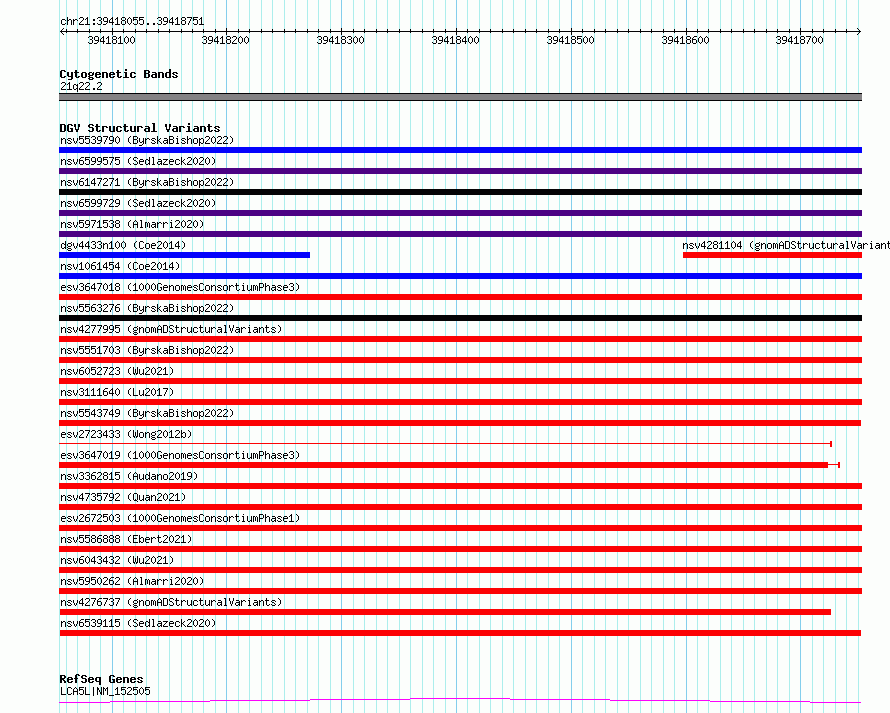Open the nsv3111640 (Lu2017) variant
Viewport: 890px width, 713px height.
click(117, 392)
